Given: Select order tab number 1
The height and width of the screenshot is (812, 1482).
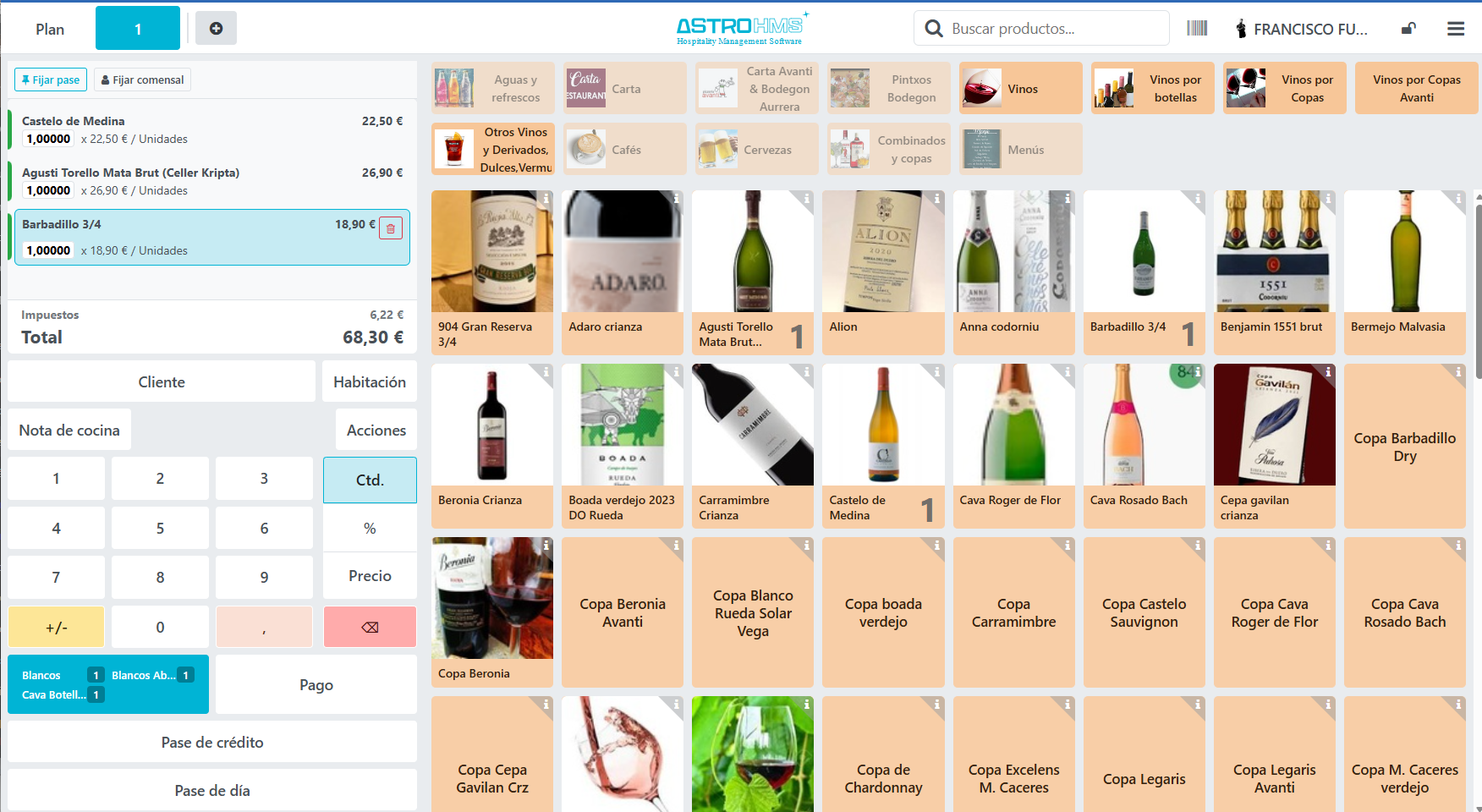Looking at the screenshot, I should click(138, 29).
